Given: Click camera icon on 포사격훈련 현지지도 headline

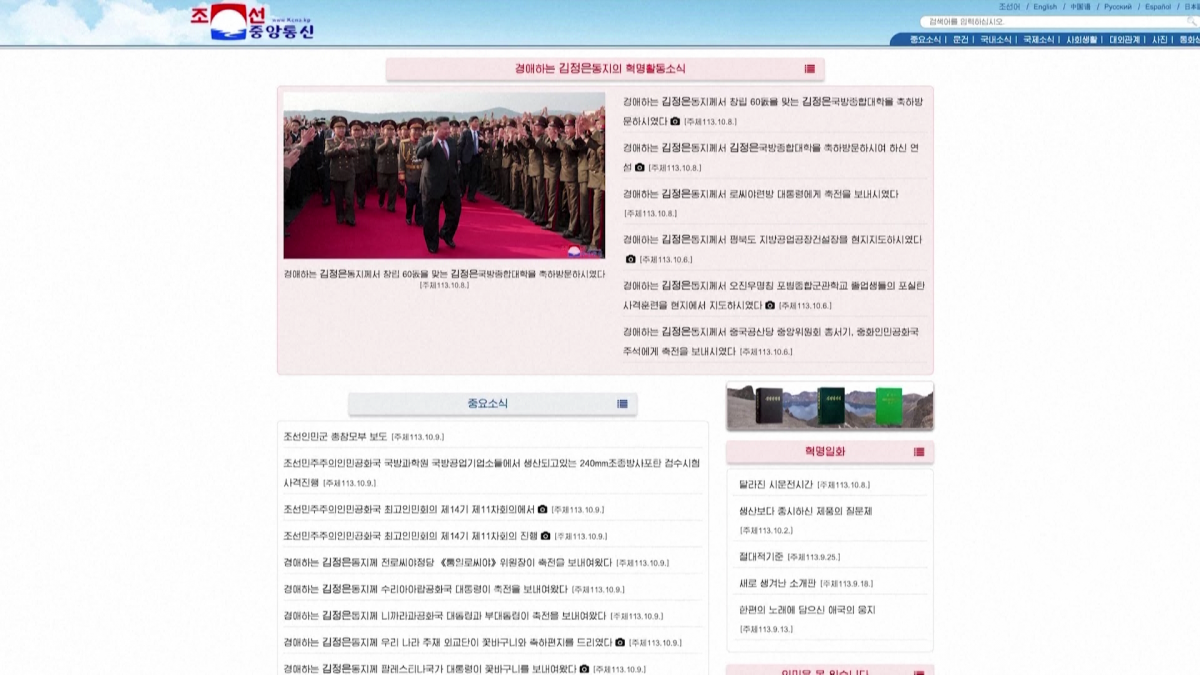Looking at the screenshot, I should [770, 305].
